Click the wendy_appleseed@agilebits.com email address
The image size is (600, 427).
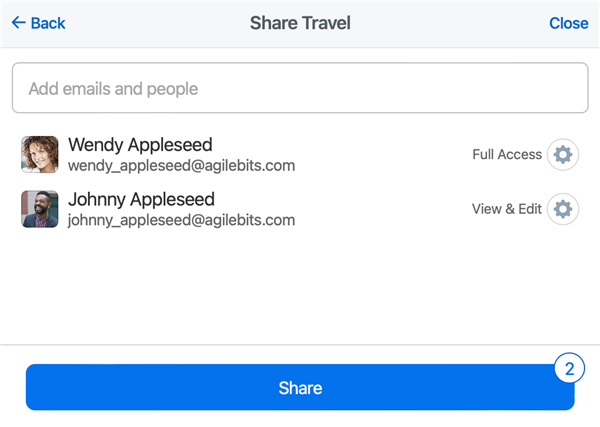click(x=181, y=166)
